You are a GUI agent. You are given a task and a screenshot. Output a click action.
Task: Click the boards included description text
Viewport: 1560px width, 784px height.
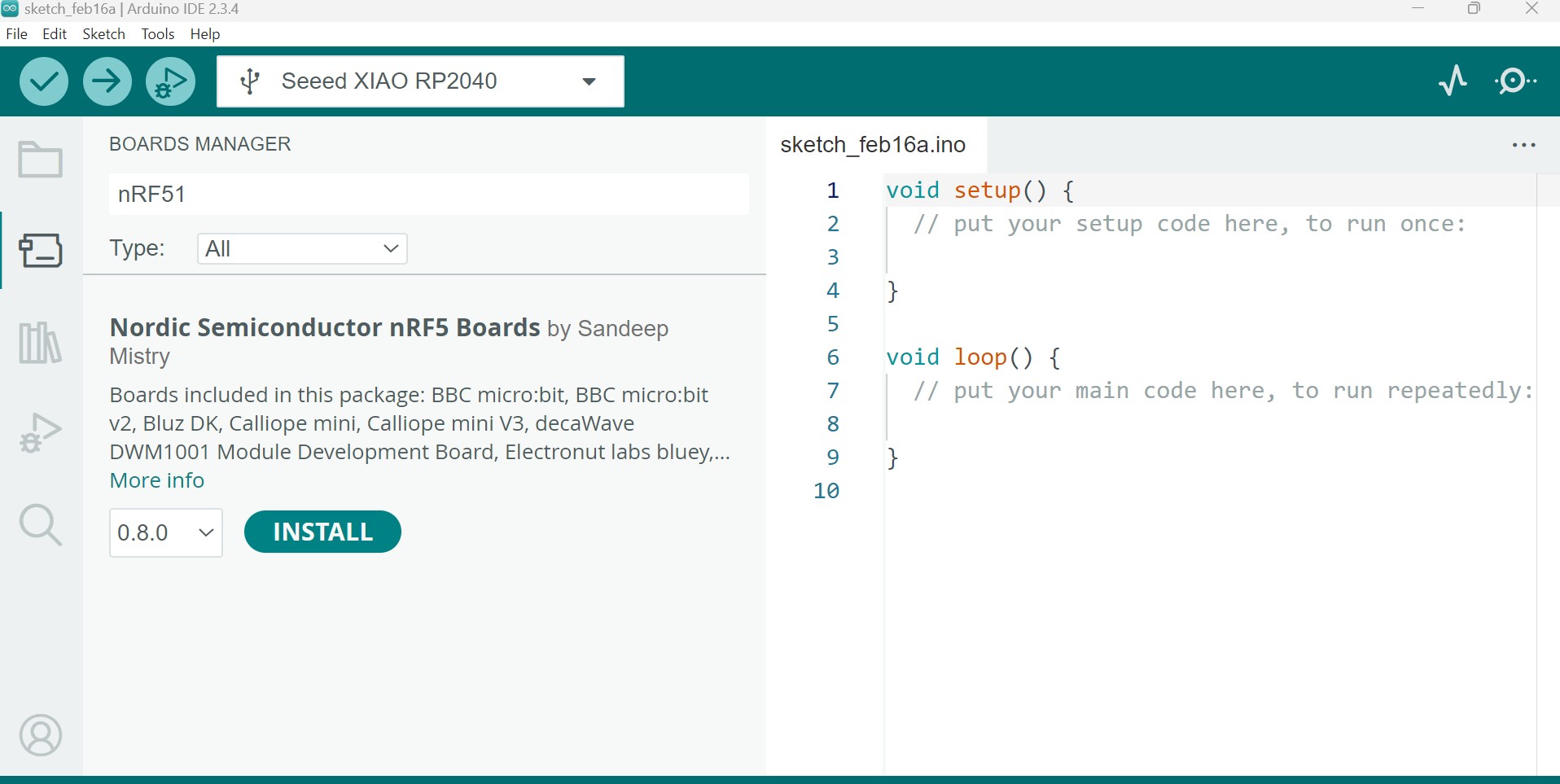(x=420, y=423)
